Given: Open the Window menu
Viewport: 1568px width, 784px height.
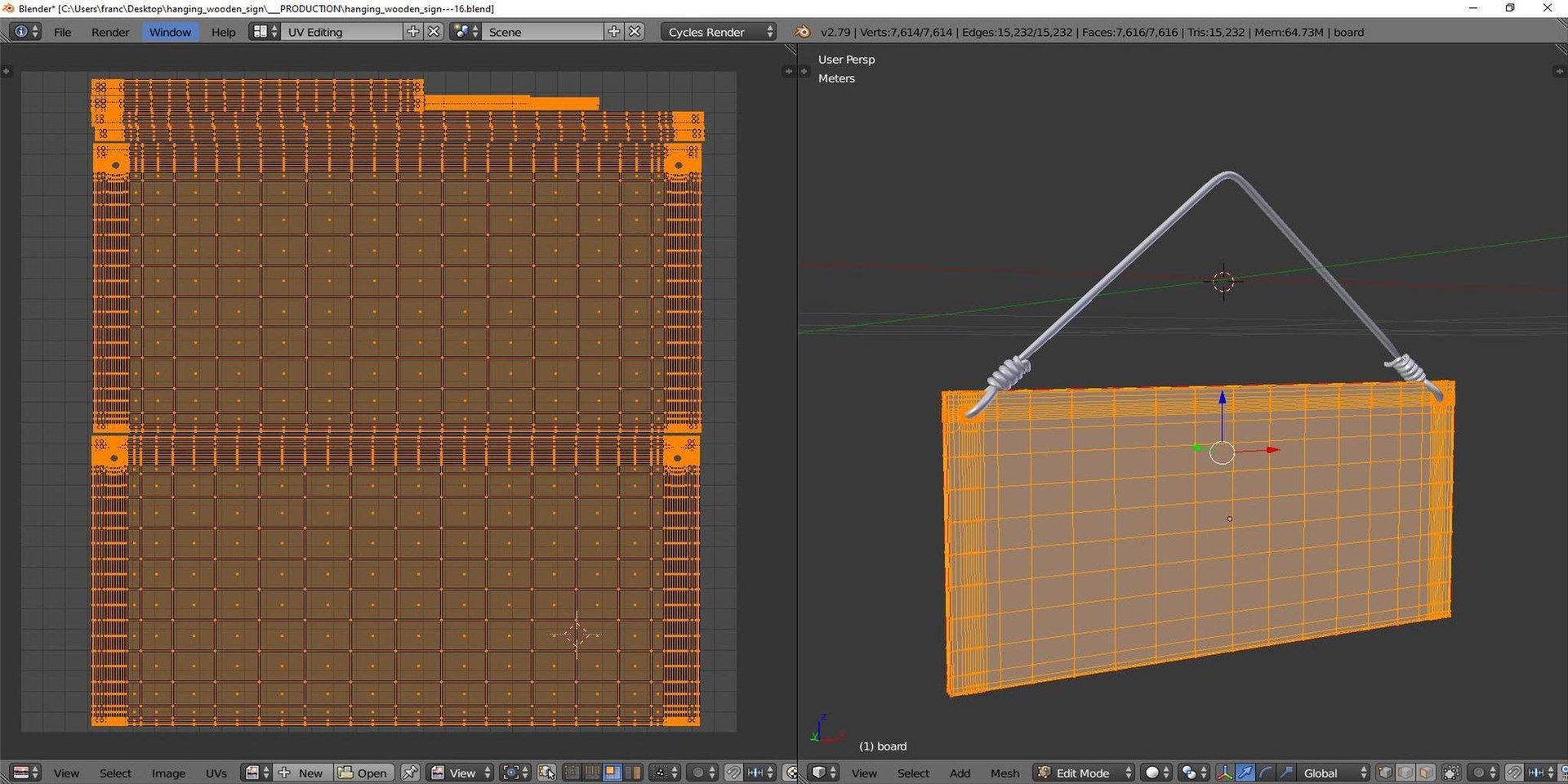Looking at the screenshot, I should [170, 32].
